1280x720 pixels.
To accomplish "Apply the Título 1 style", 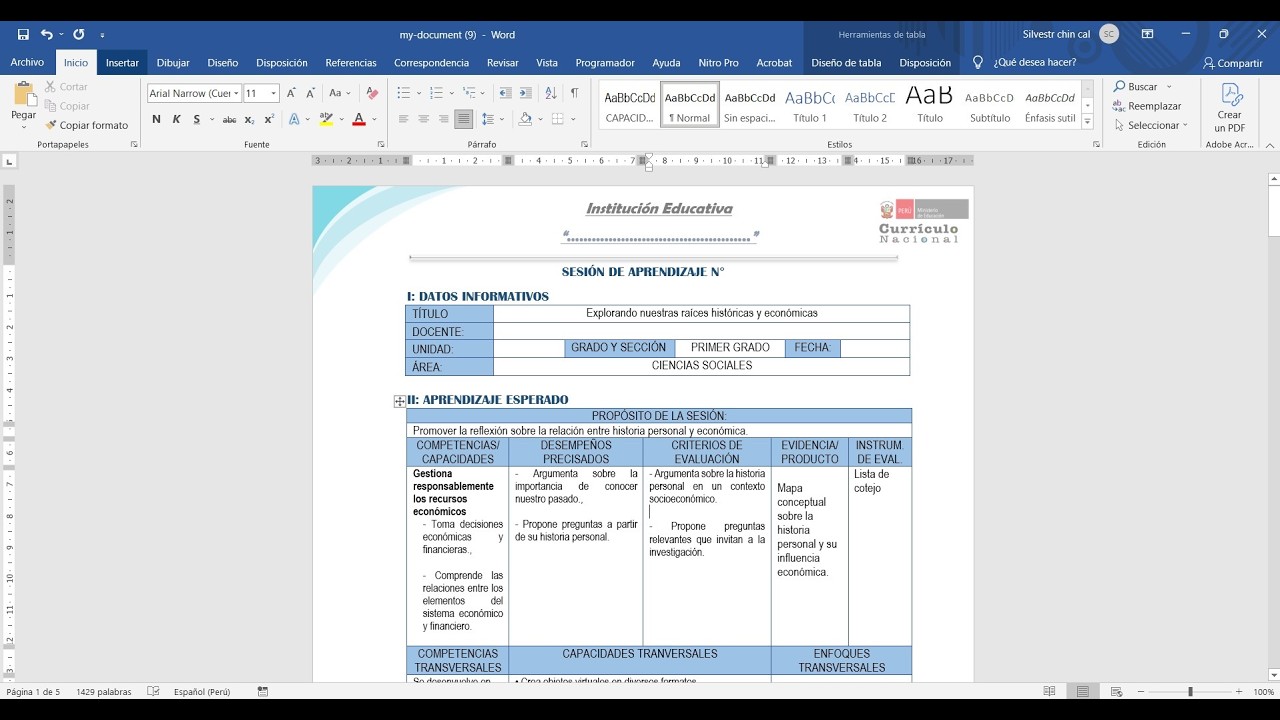I will coord(810,104).
